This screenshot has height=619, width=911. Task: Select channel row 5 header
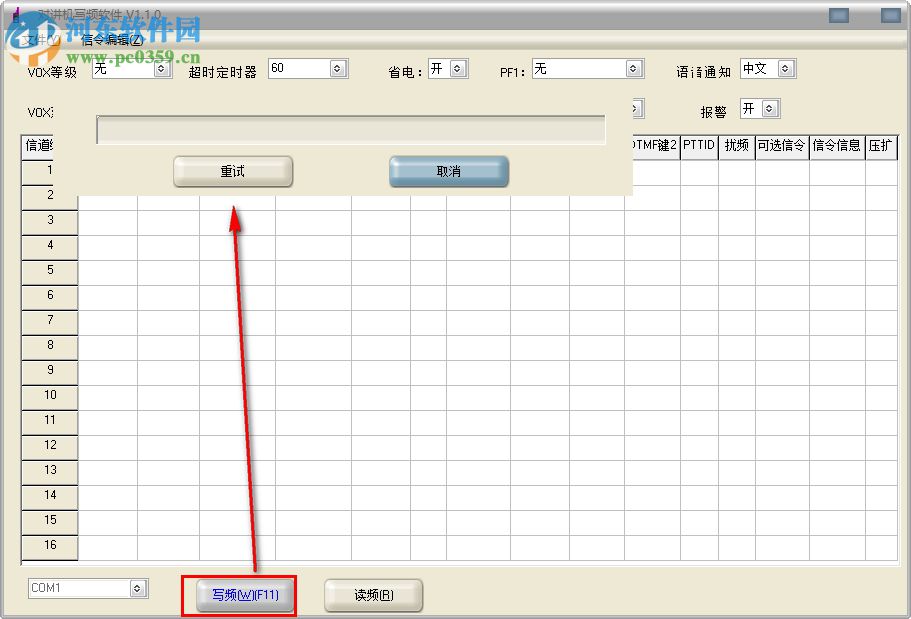50,272
